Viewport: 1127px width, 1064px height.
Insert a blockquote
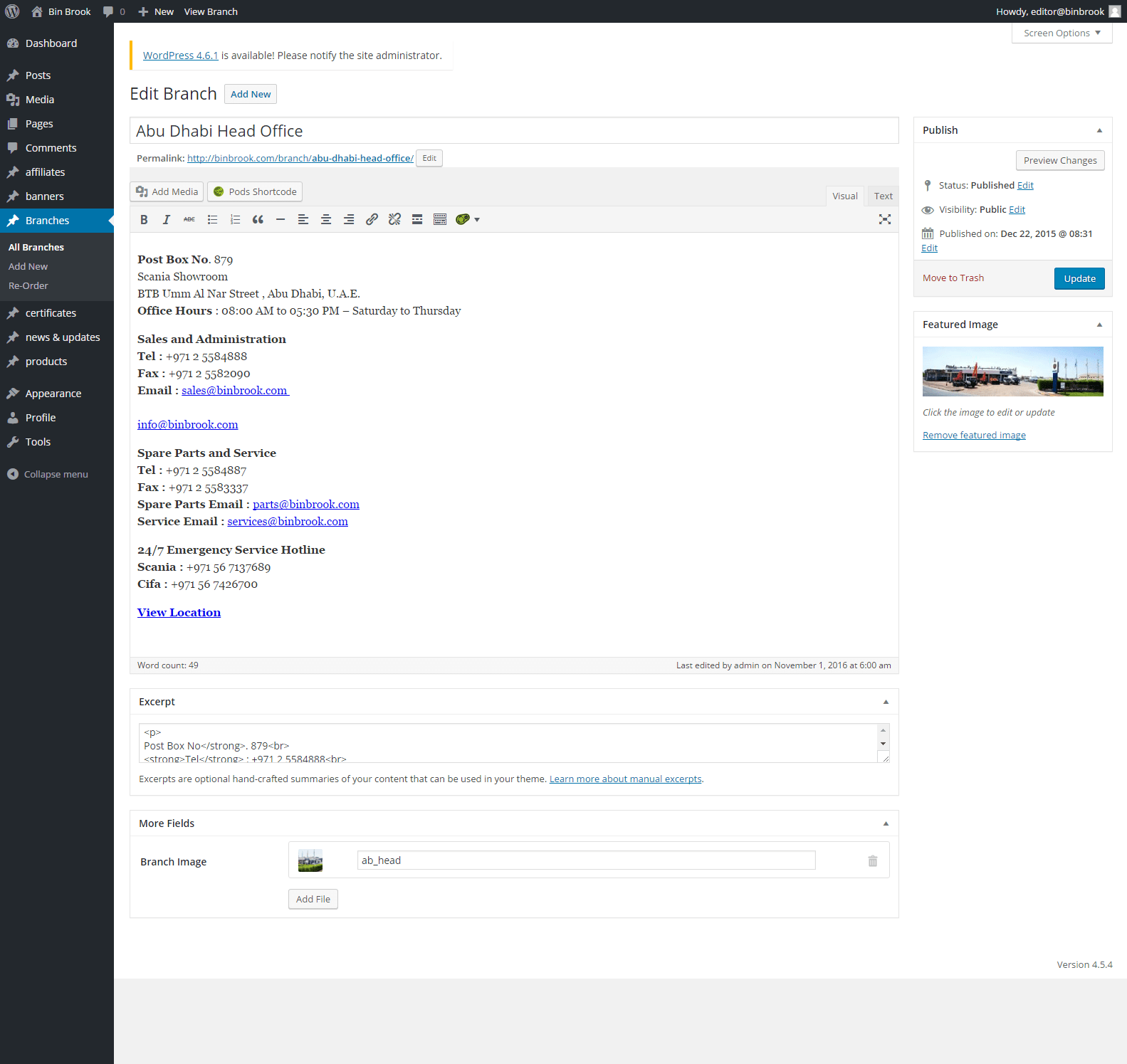(258, 220)
